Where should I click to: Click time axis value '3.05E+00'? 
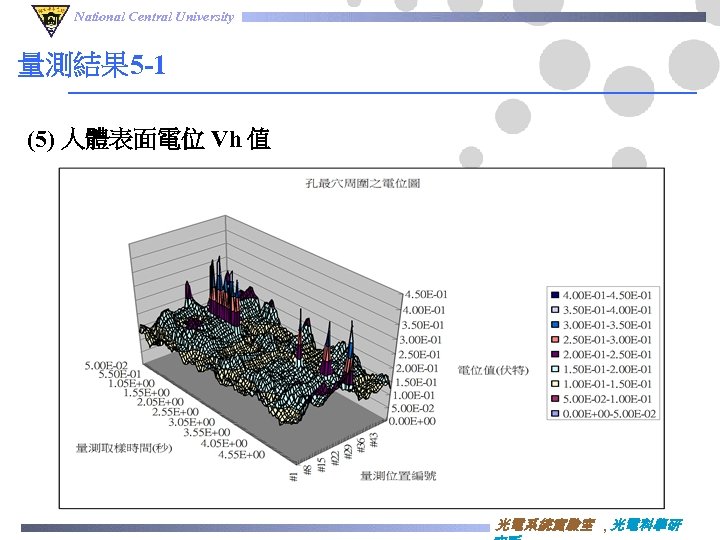pyautogui.click(x=191, y=422)
